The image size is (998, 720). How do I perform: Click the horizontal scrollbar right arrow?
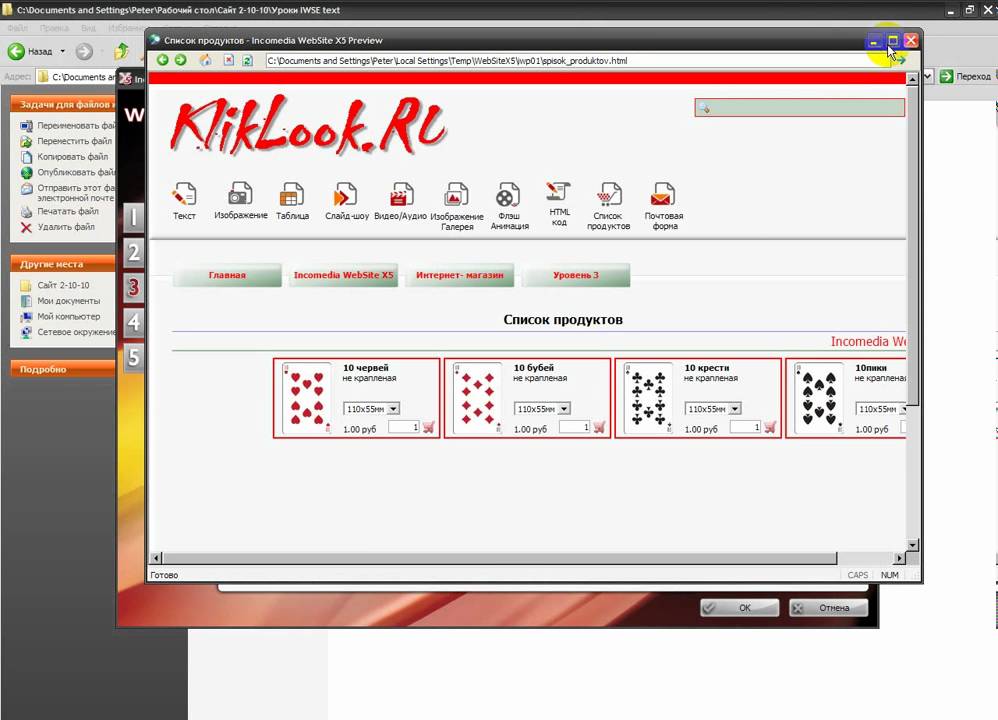(899, 558)
